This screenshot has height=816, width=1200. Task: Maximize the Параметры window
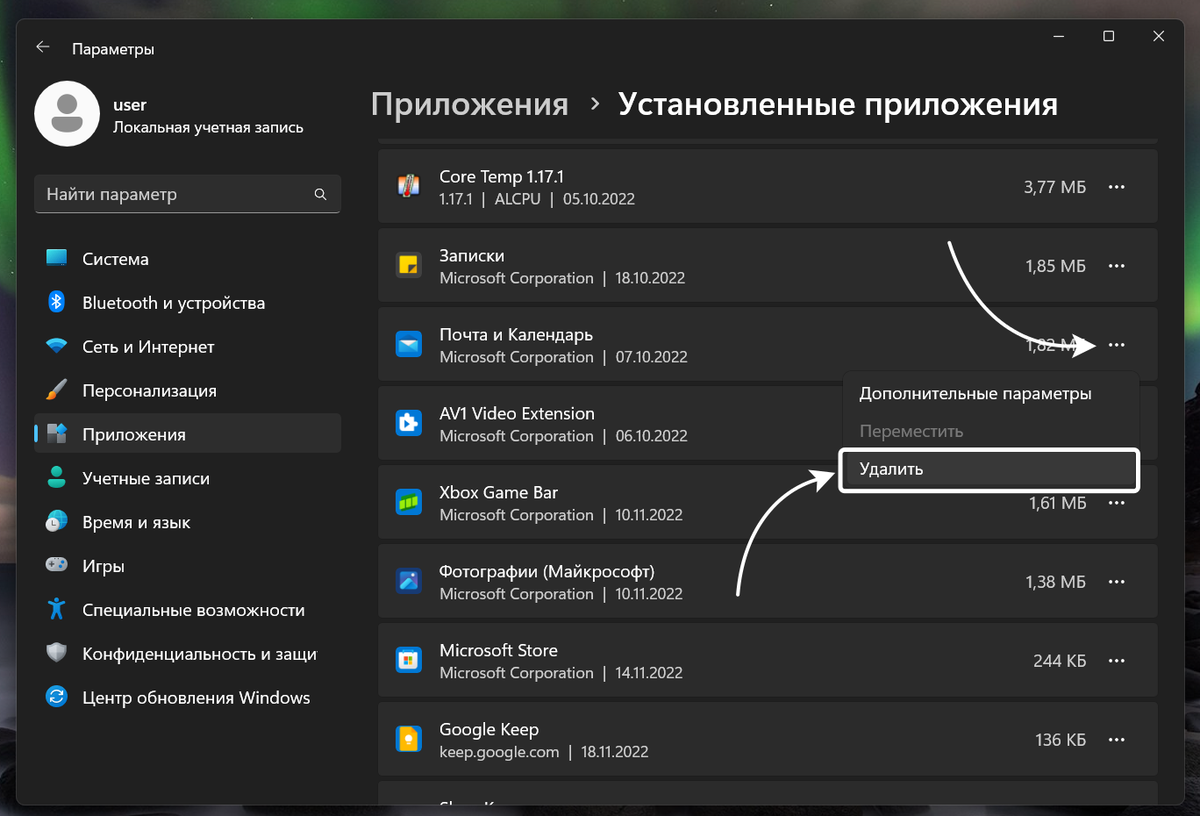point(1108,36)
